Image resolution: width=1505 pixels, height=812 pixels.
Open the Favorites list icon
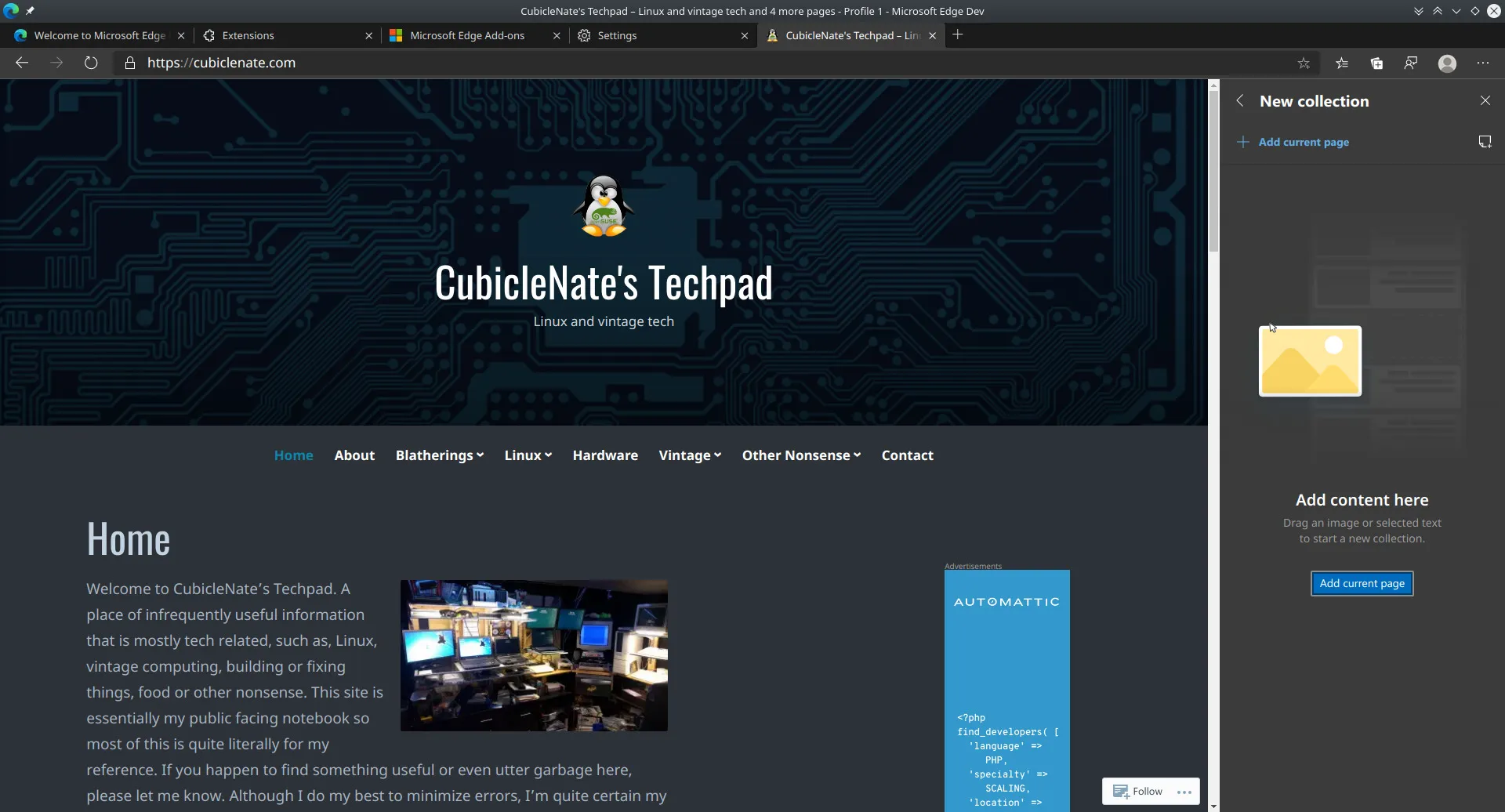click(1342, 63)
